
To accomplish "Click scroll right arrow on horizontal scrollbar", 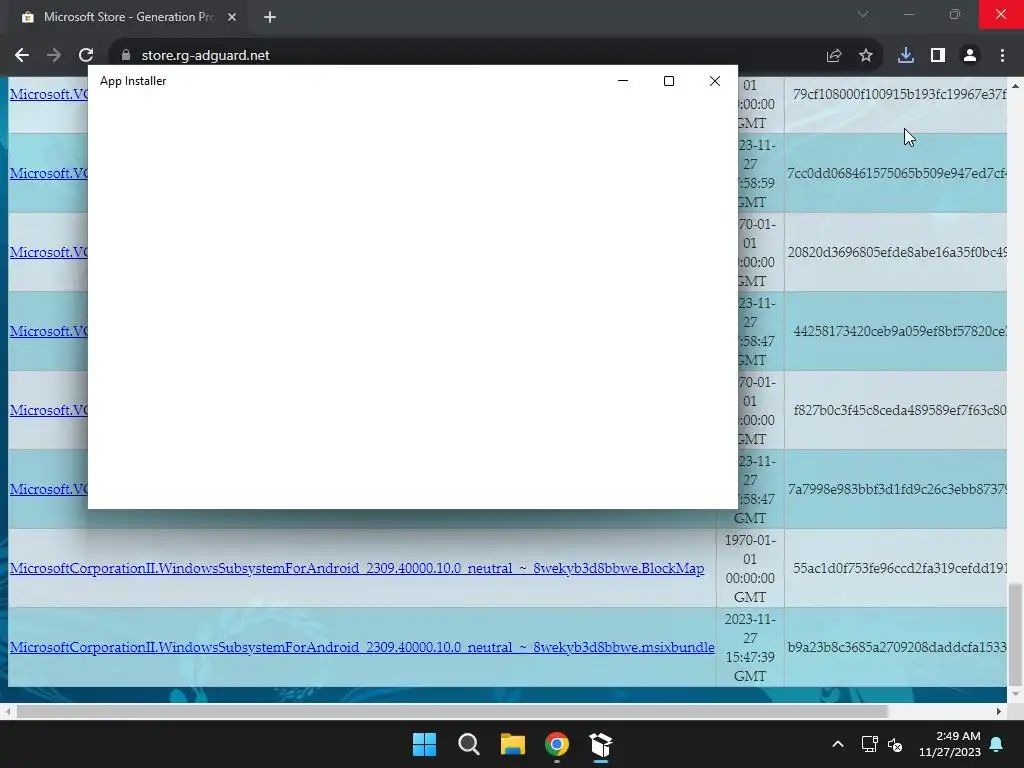I will 999,711.
